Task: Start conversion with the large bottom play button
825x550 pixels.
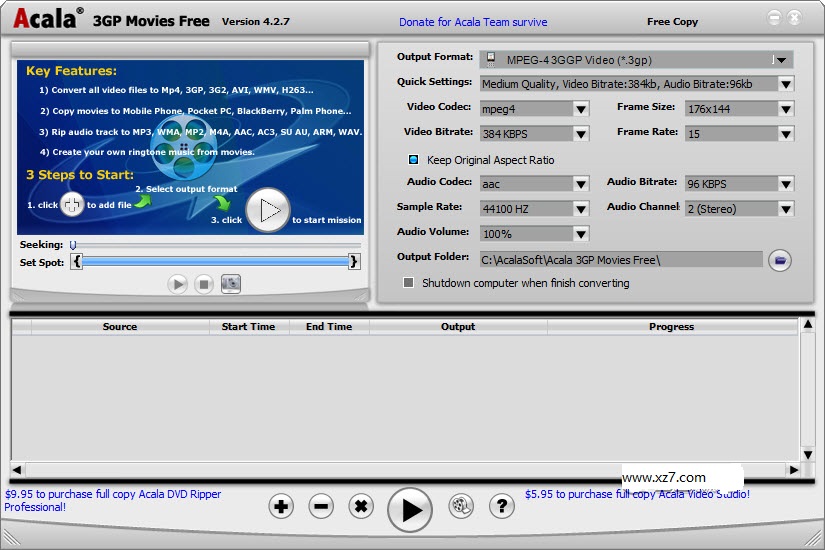Action: tap(409, 509)
